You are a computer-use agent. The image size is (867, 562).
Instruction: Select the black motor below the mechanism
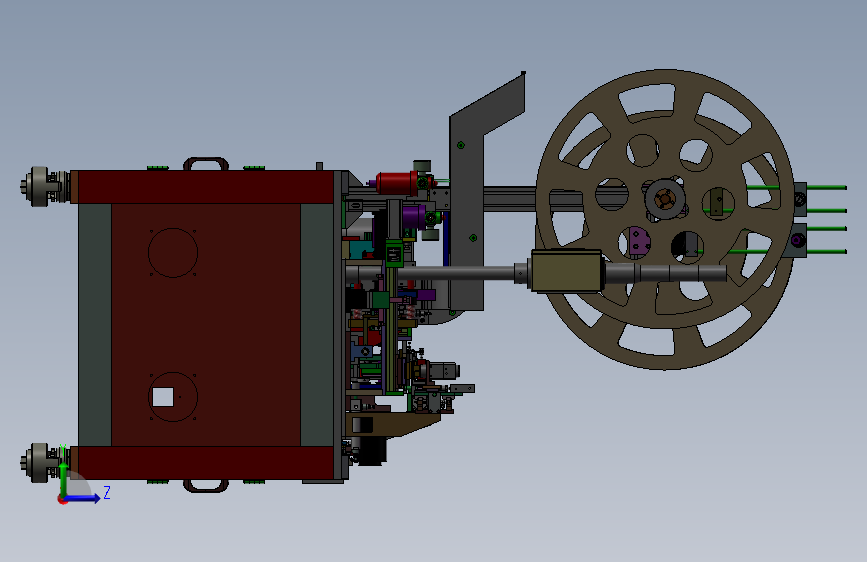(372, 451)
